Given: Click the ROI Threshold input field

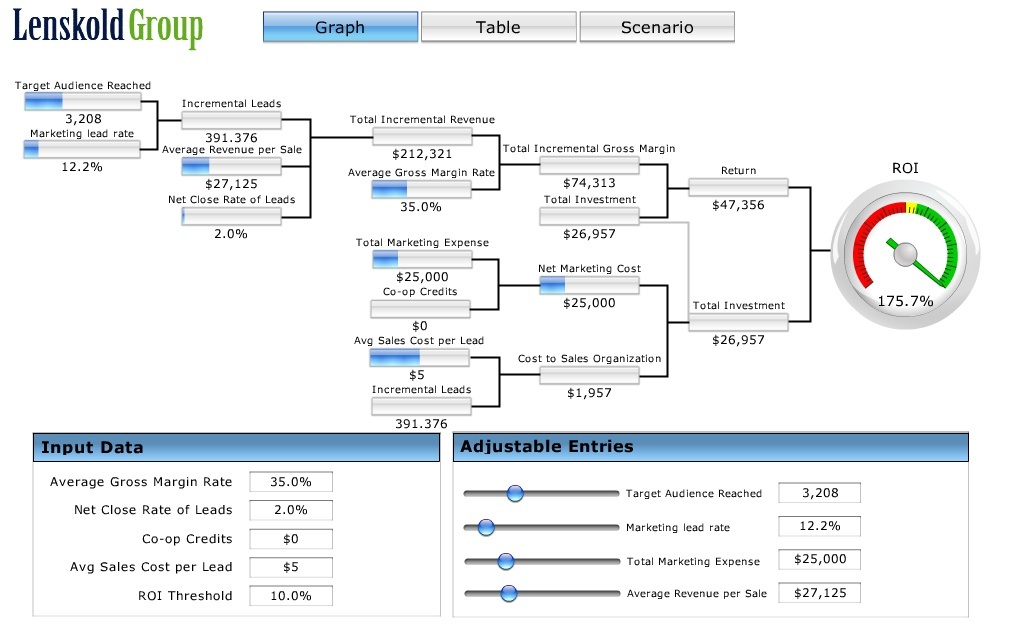Looking at the screenshot, I should click(x=291, y=596).
